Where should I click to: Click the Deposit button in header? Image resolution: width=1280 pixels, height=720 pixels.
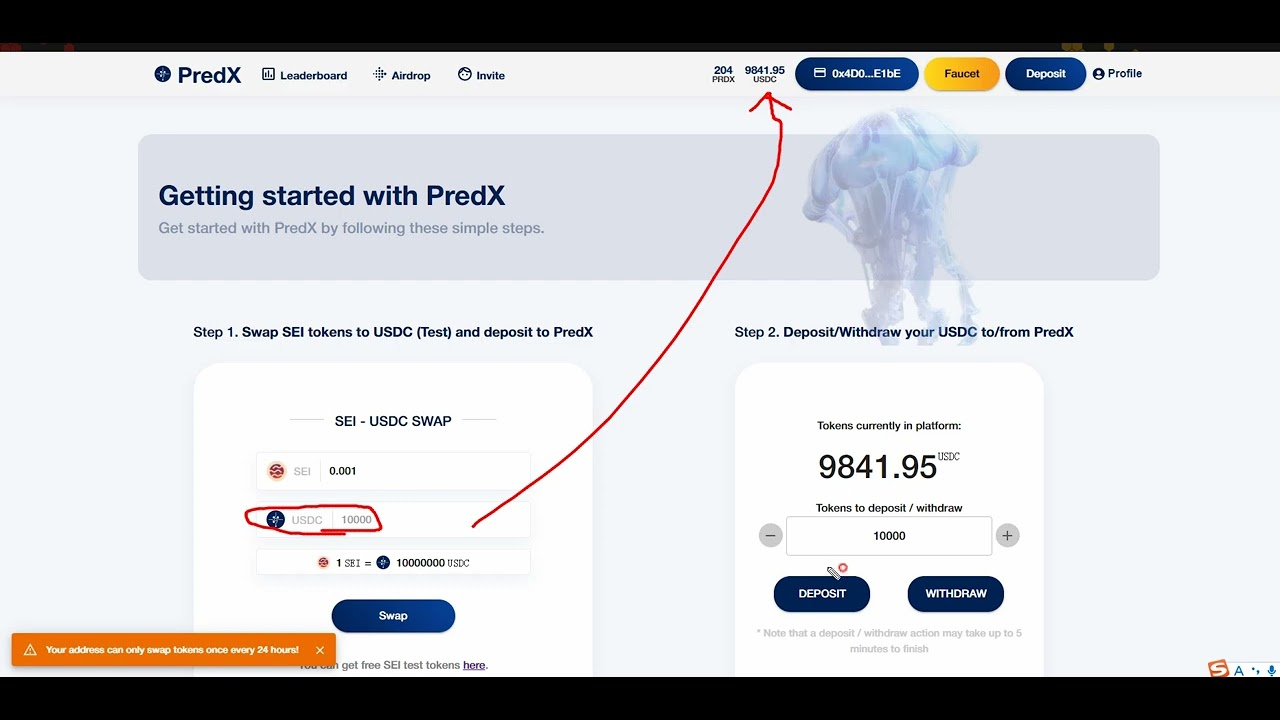pyautogui.click(x=1045, y=74)
